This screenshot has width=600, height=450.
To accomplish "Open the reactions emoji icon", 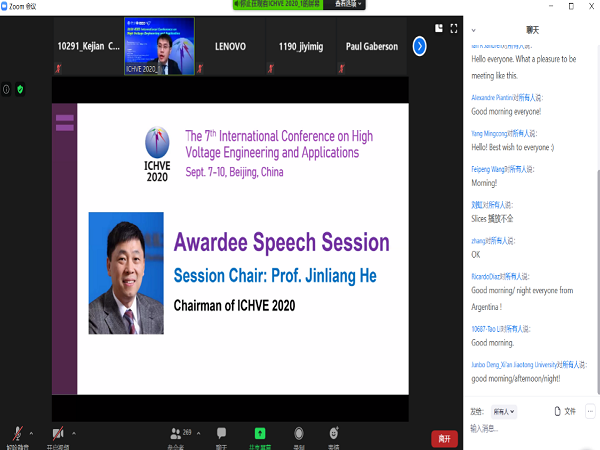I will tap(334, 433).
